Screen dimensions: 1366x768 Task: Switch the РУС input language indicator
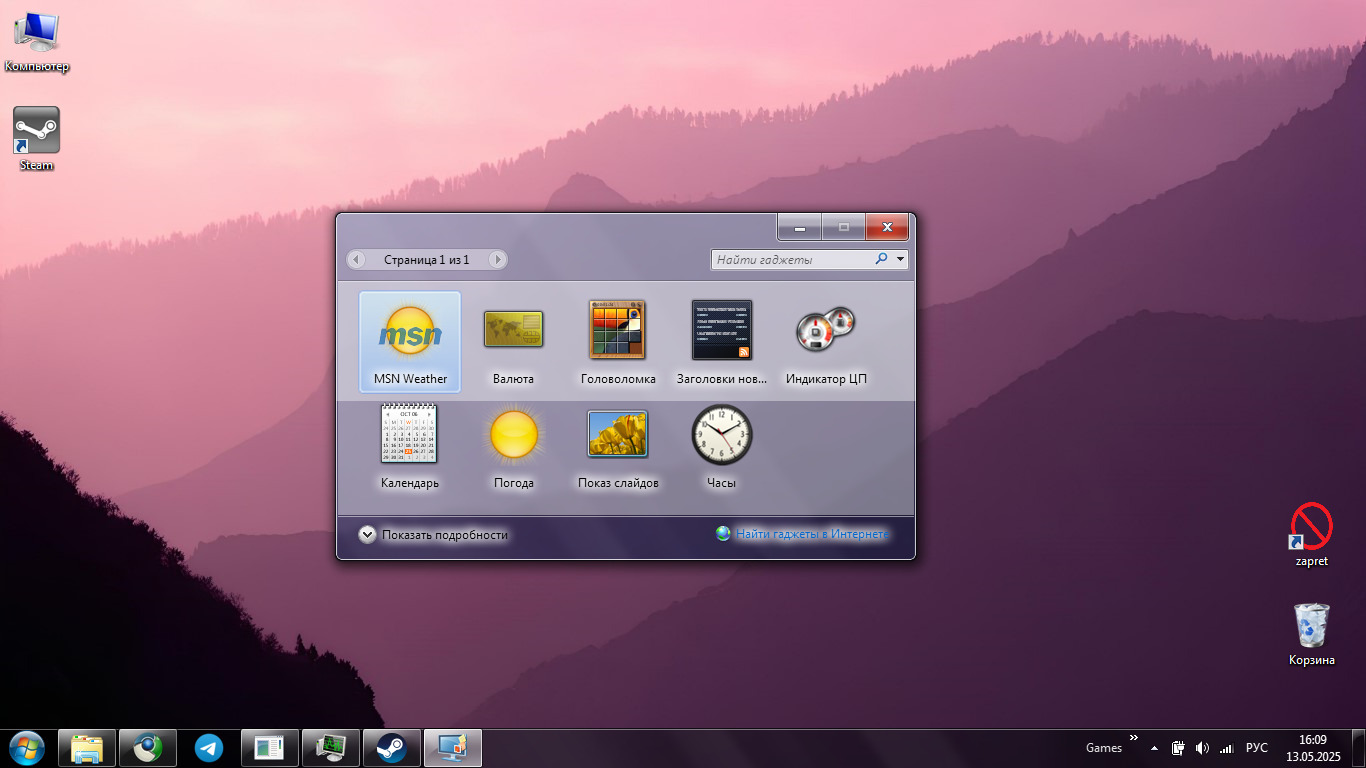tap(1257, 748)
